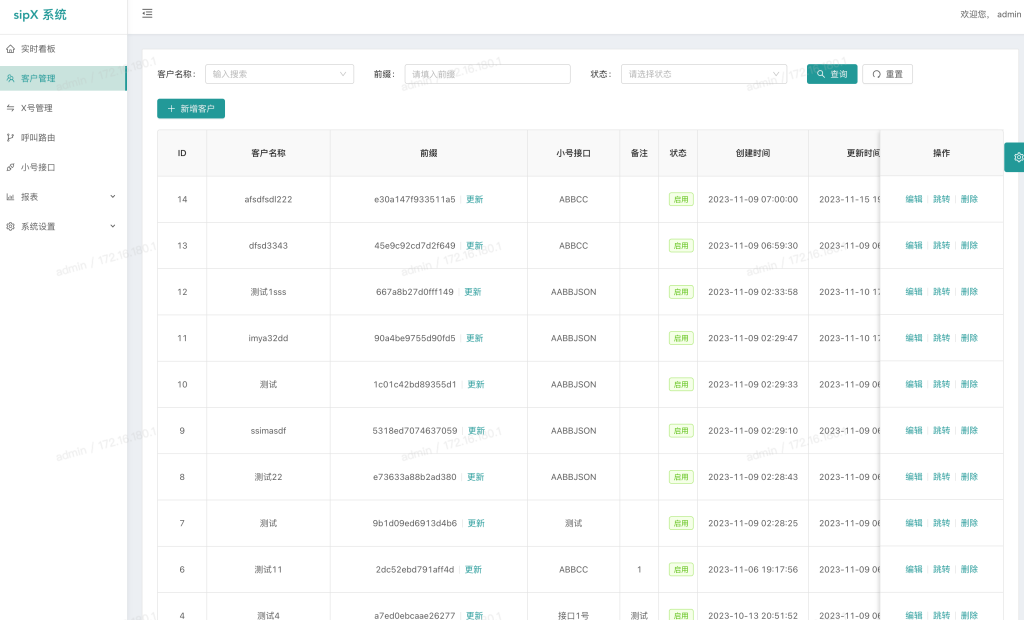
Task: Click the user icon beside 客户管理
Action: point(10,78)
